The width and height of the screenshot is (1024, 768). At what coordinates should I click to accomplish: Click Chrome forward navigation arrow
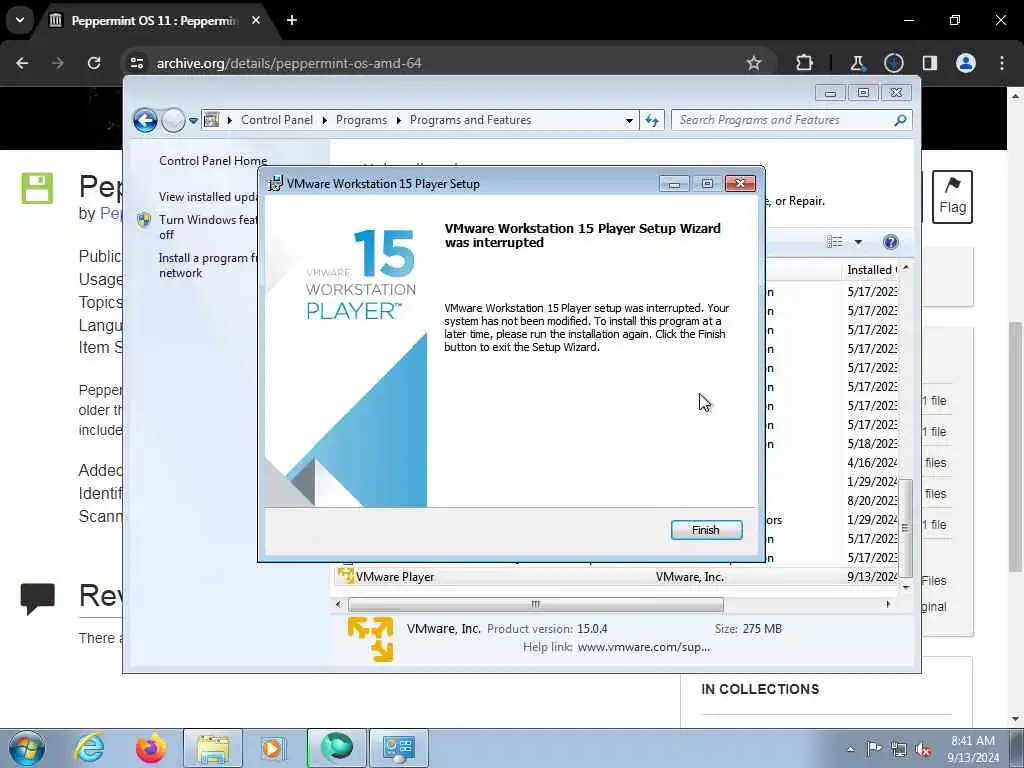point(58,63)
